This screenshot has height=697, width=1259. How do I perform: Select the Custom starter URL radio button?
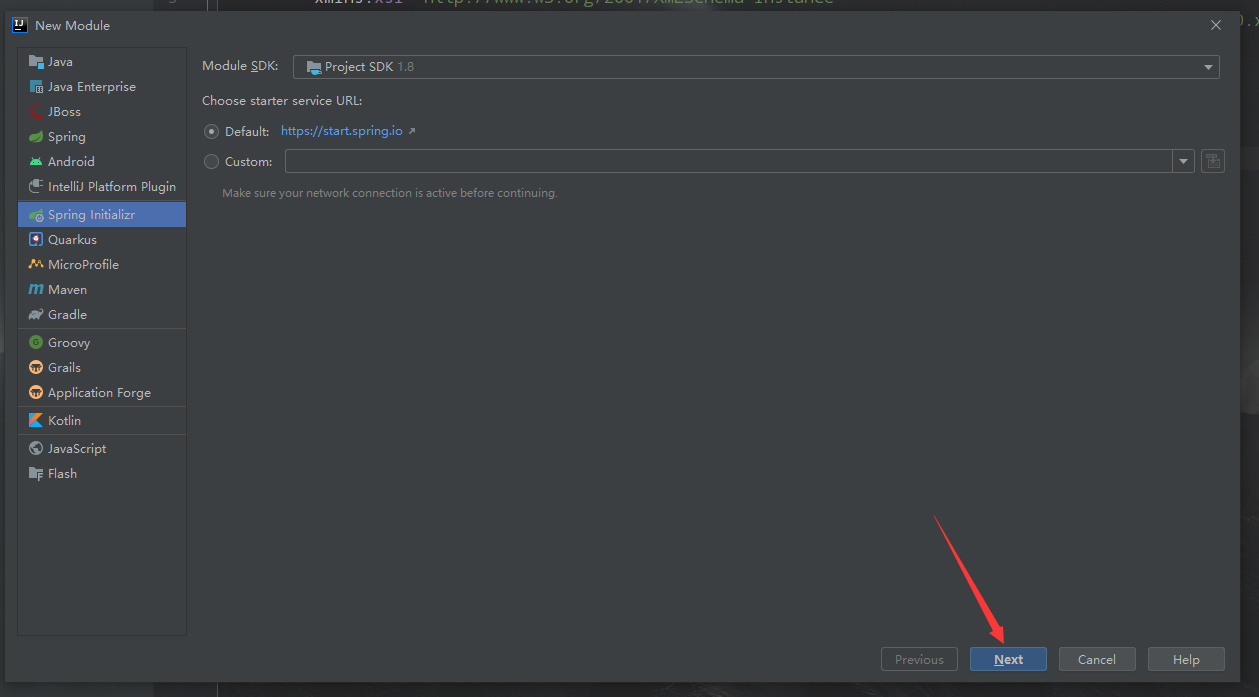click(211, 161)
